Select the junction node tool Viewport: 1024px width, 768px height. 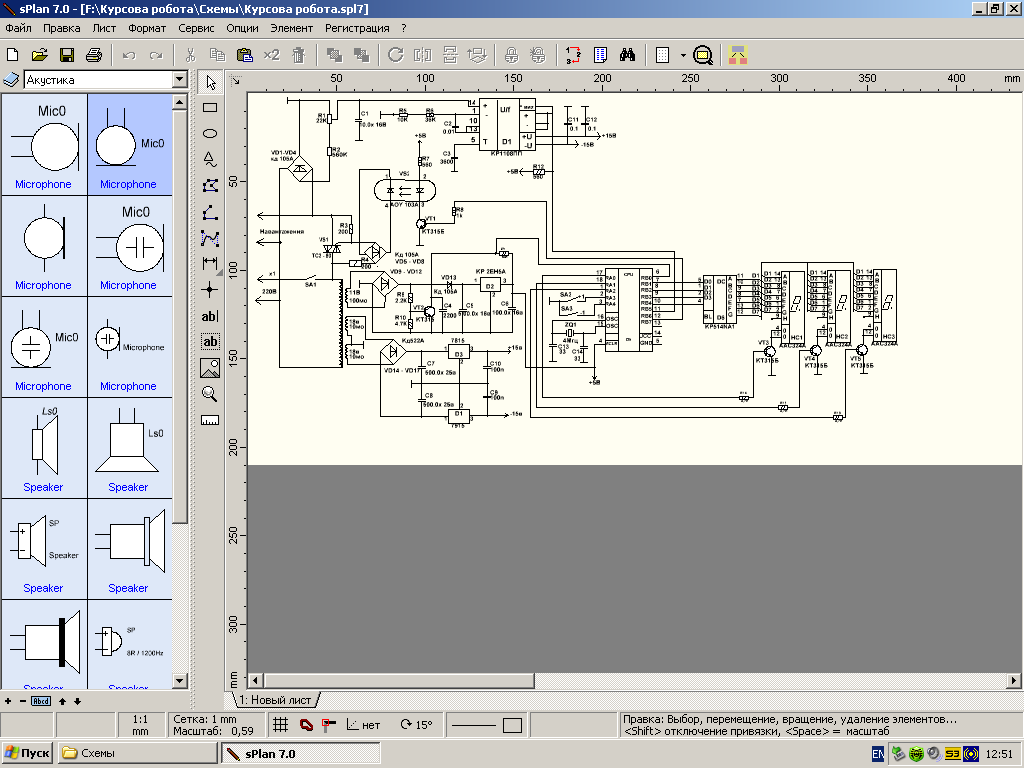[210, 289]
